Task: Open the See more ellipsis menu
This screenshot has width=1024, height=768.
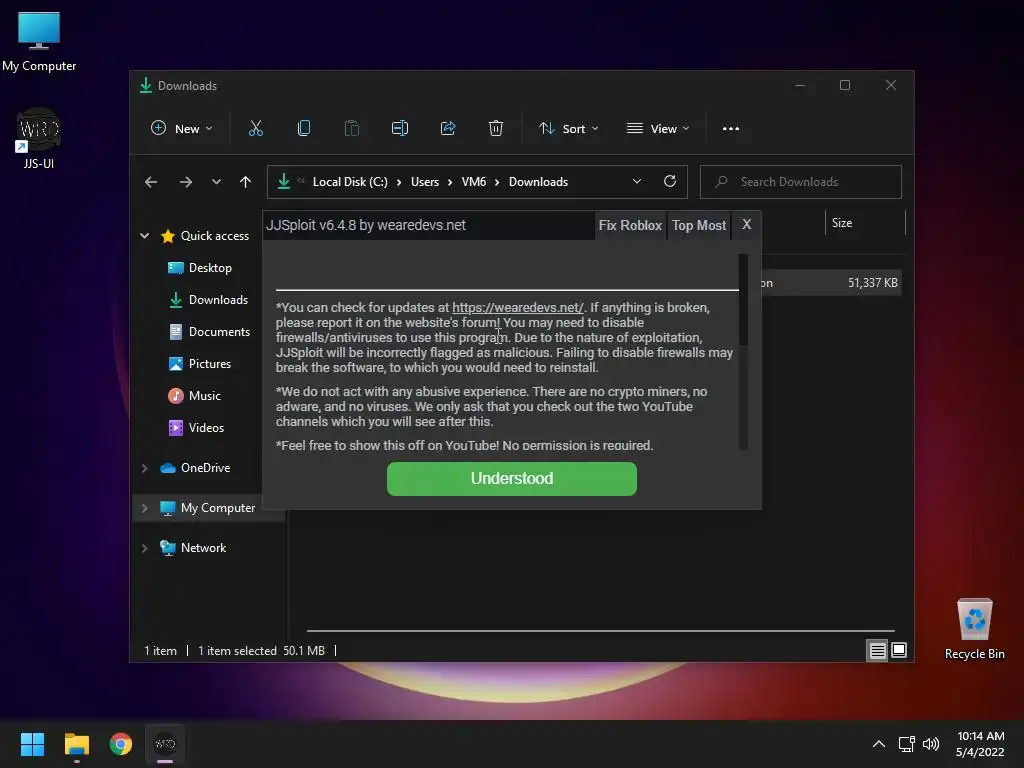Action: coord(731,129)
